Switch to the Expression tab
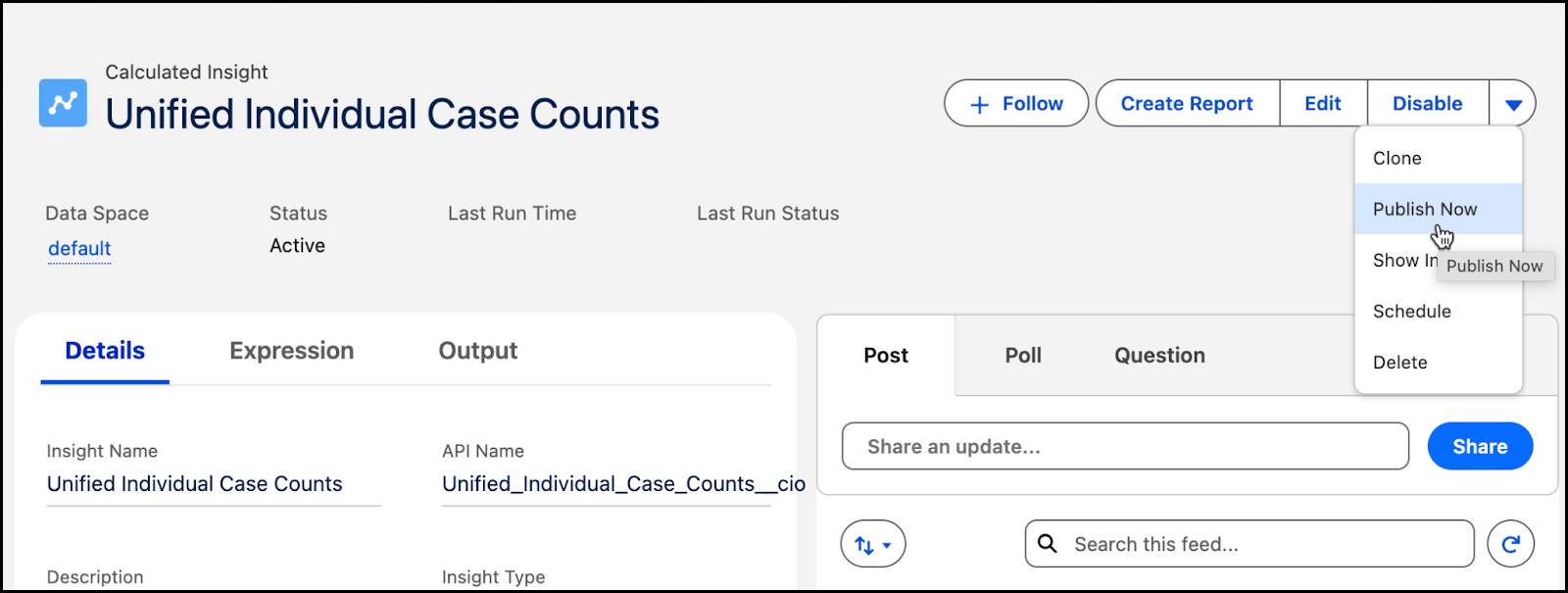 [291, 350]
